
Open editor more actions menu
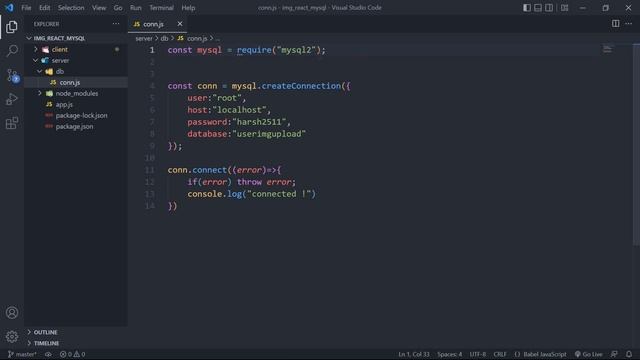[629, 24]
